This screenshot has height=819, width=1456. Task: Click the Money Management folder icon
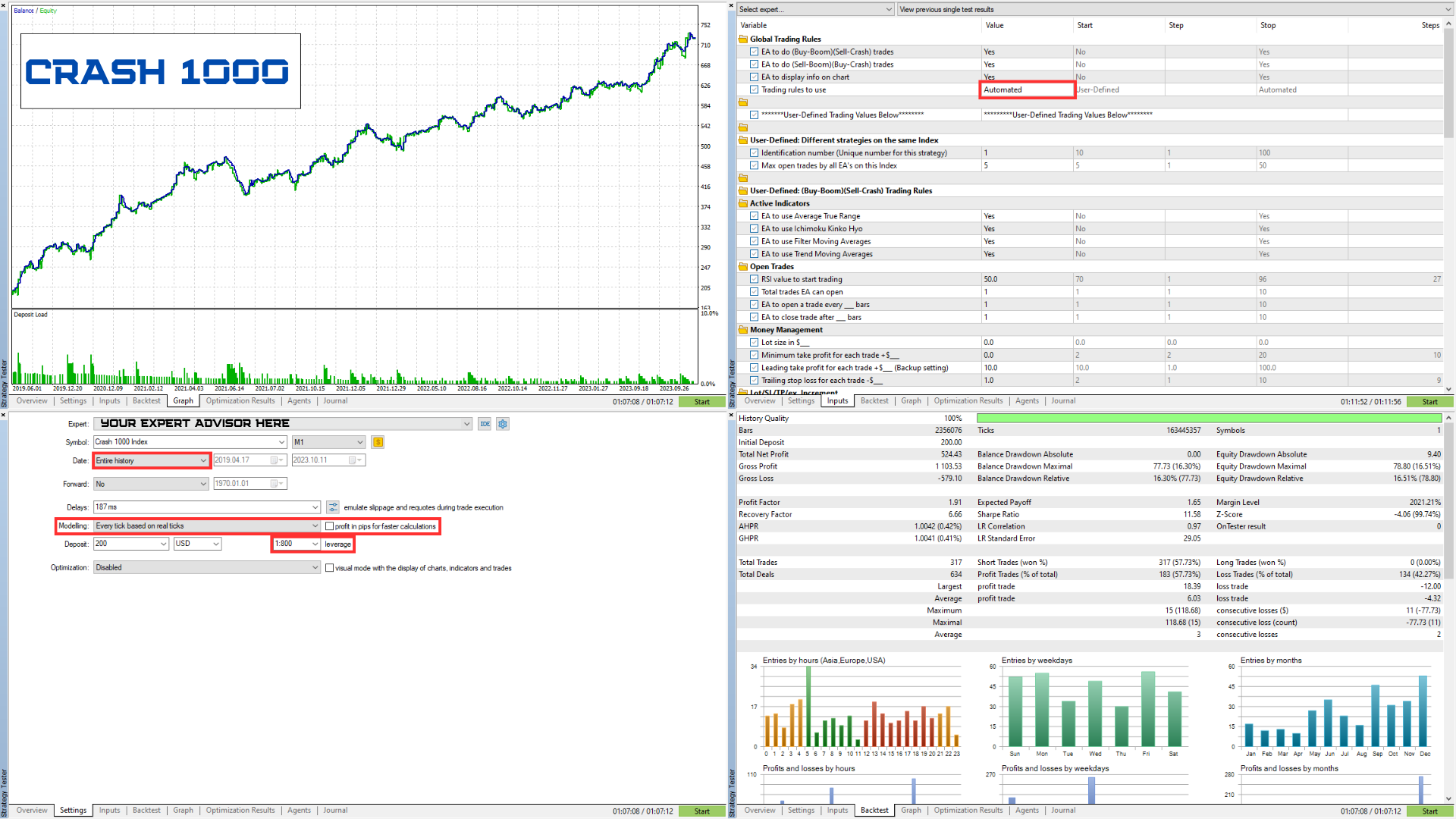coord(743,330)
